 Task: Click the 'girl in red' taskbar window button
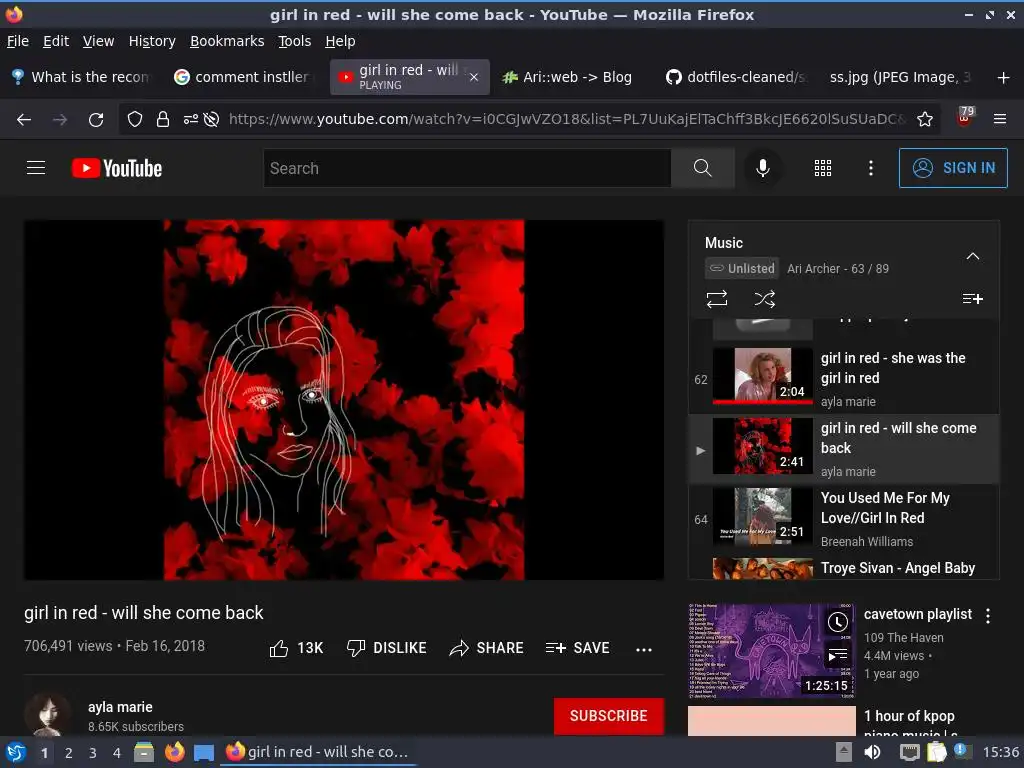[x=318, y=752]
